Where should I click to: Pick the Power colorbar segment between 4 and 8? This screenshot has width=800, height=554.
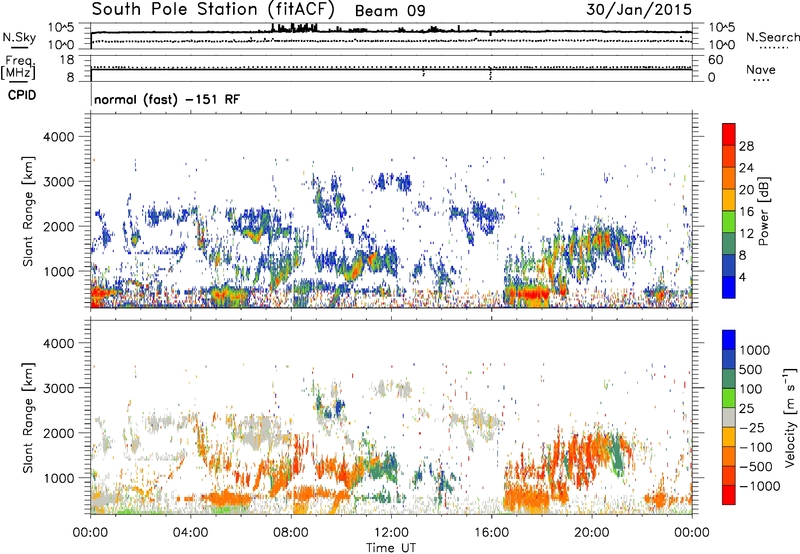(x=729, y=265)
